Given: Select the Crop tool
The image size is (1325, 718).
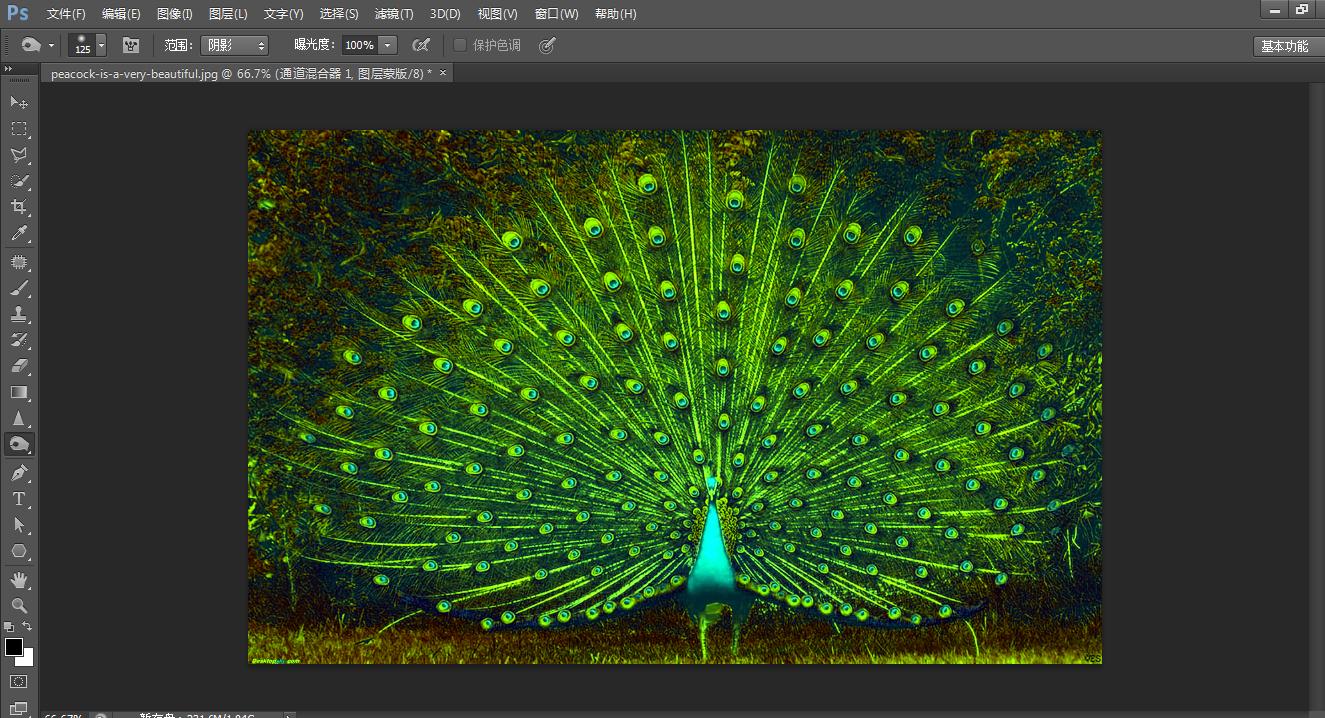Looking at the screenshot, I should (19, 207).
